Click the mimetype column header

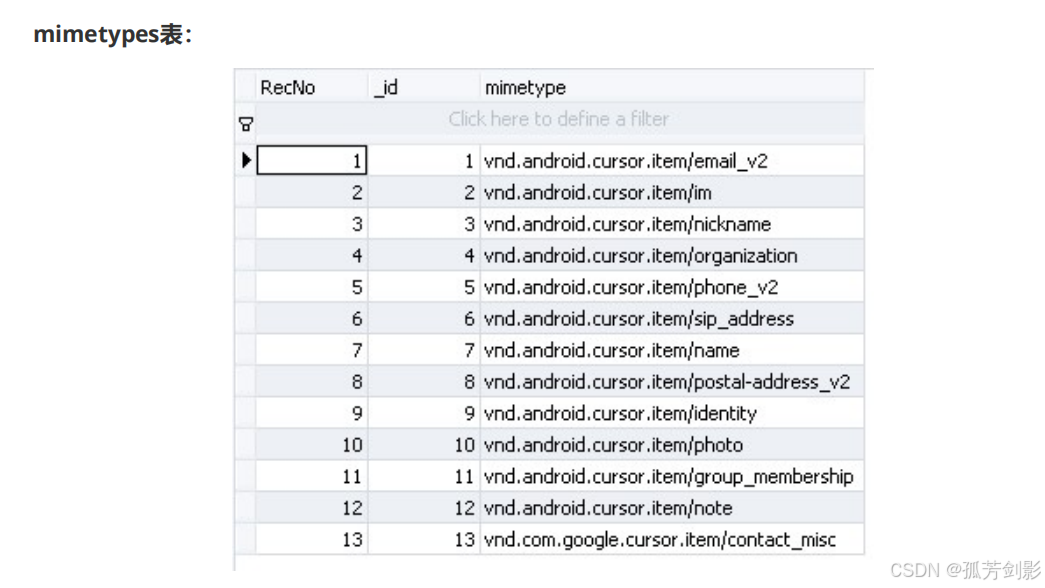525,88
